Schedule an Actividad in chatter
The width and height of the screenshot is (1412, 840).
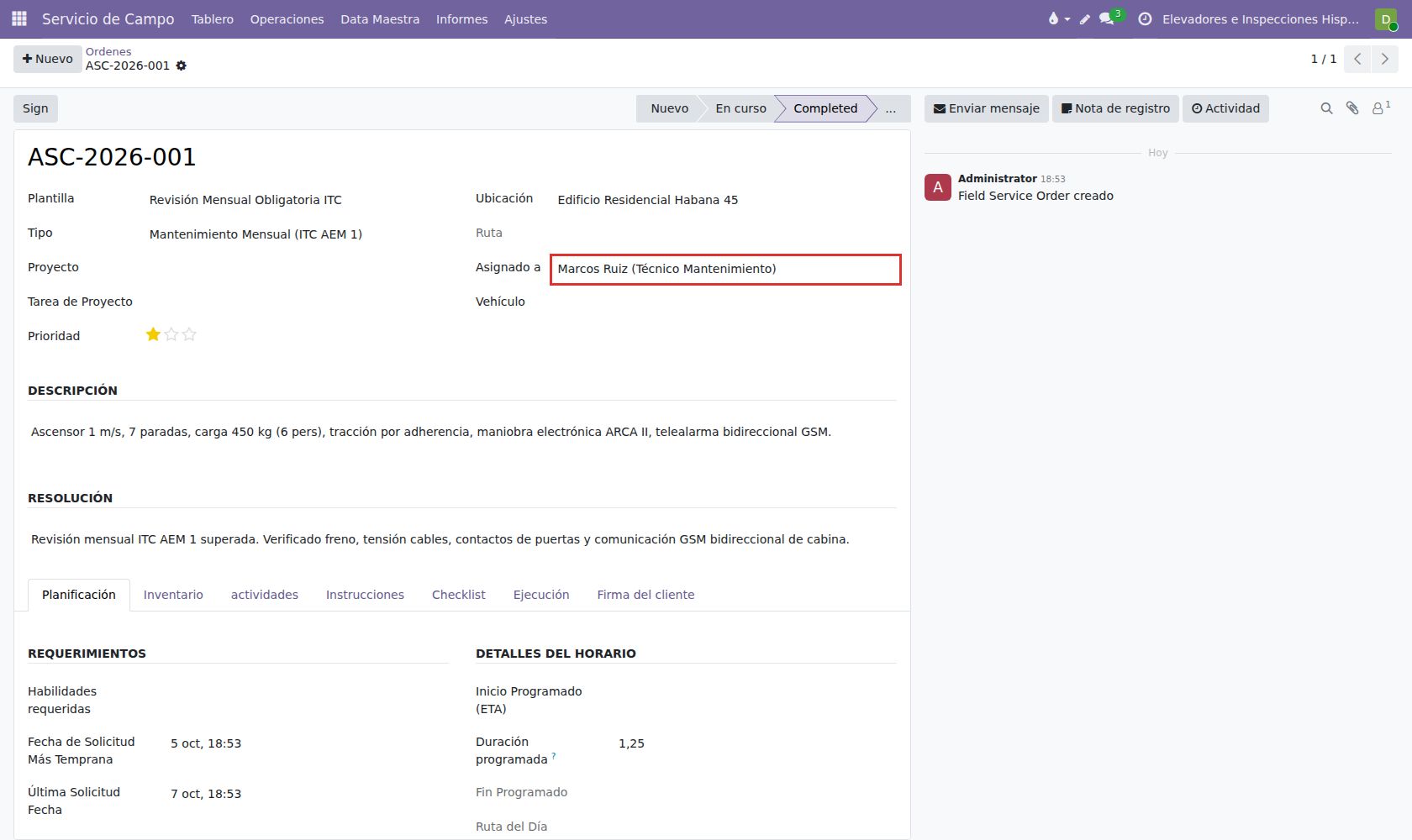[1225, 108]
